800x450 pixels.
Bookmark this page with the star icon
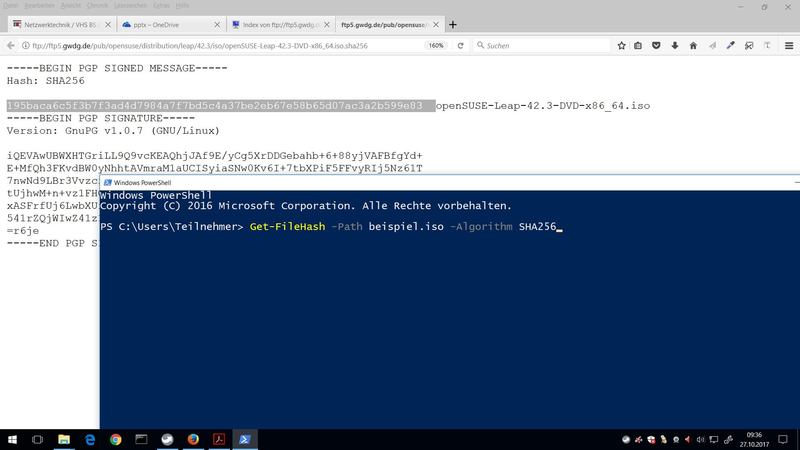click(x=621, y=45)
